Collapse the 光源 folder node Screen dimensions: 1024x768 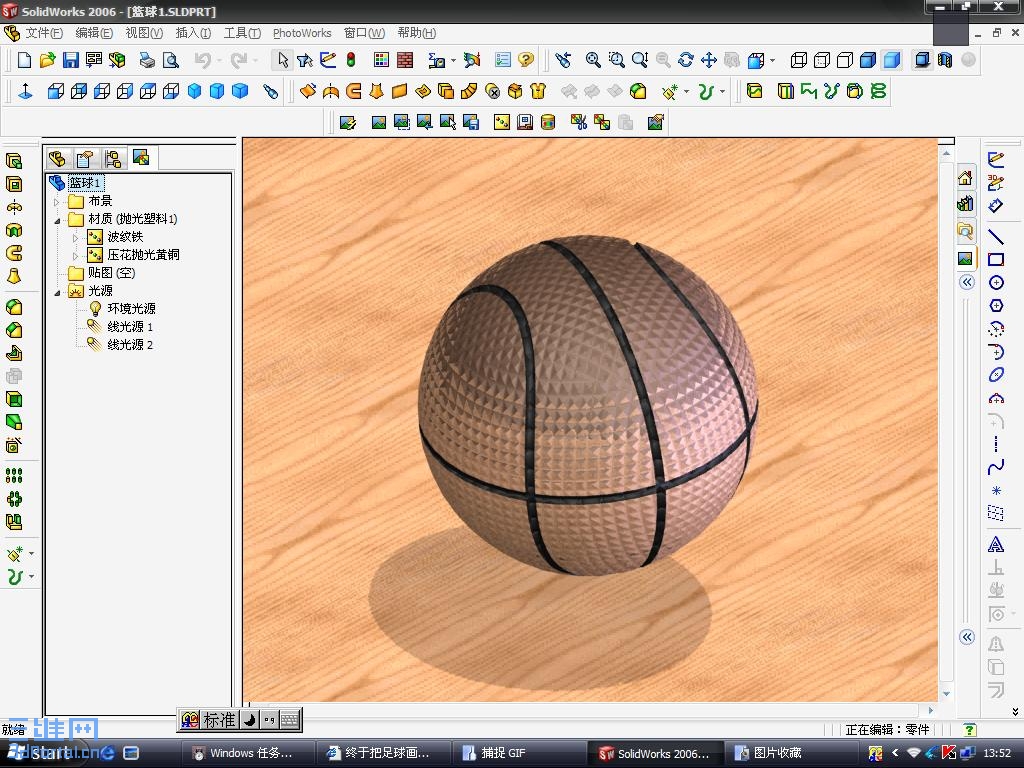click(x=57, y=291)
